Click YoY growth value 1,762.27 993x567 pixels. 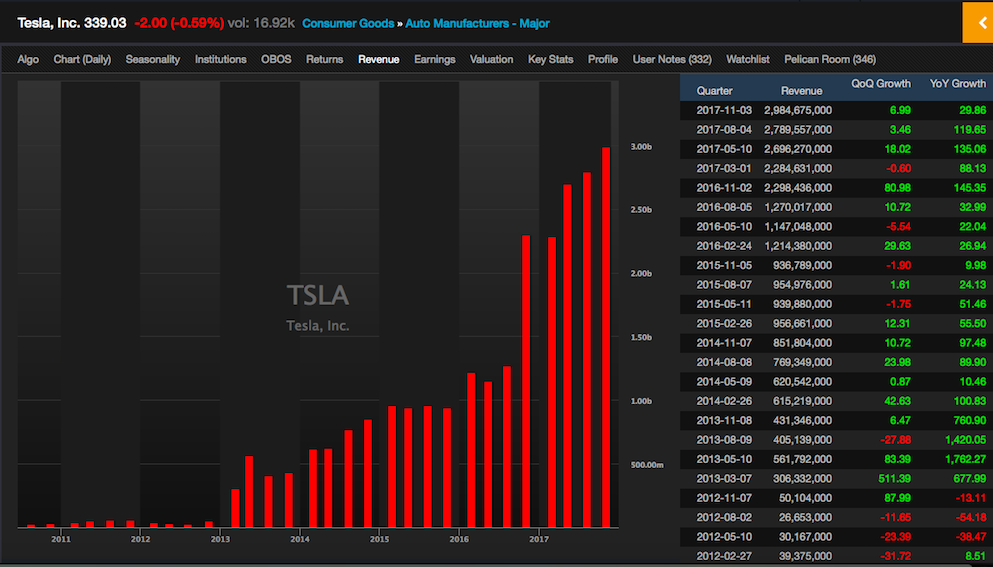965,459
